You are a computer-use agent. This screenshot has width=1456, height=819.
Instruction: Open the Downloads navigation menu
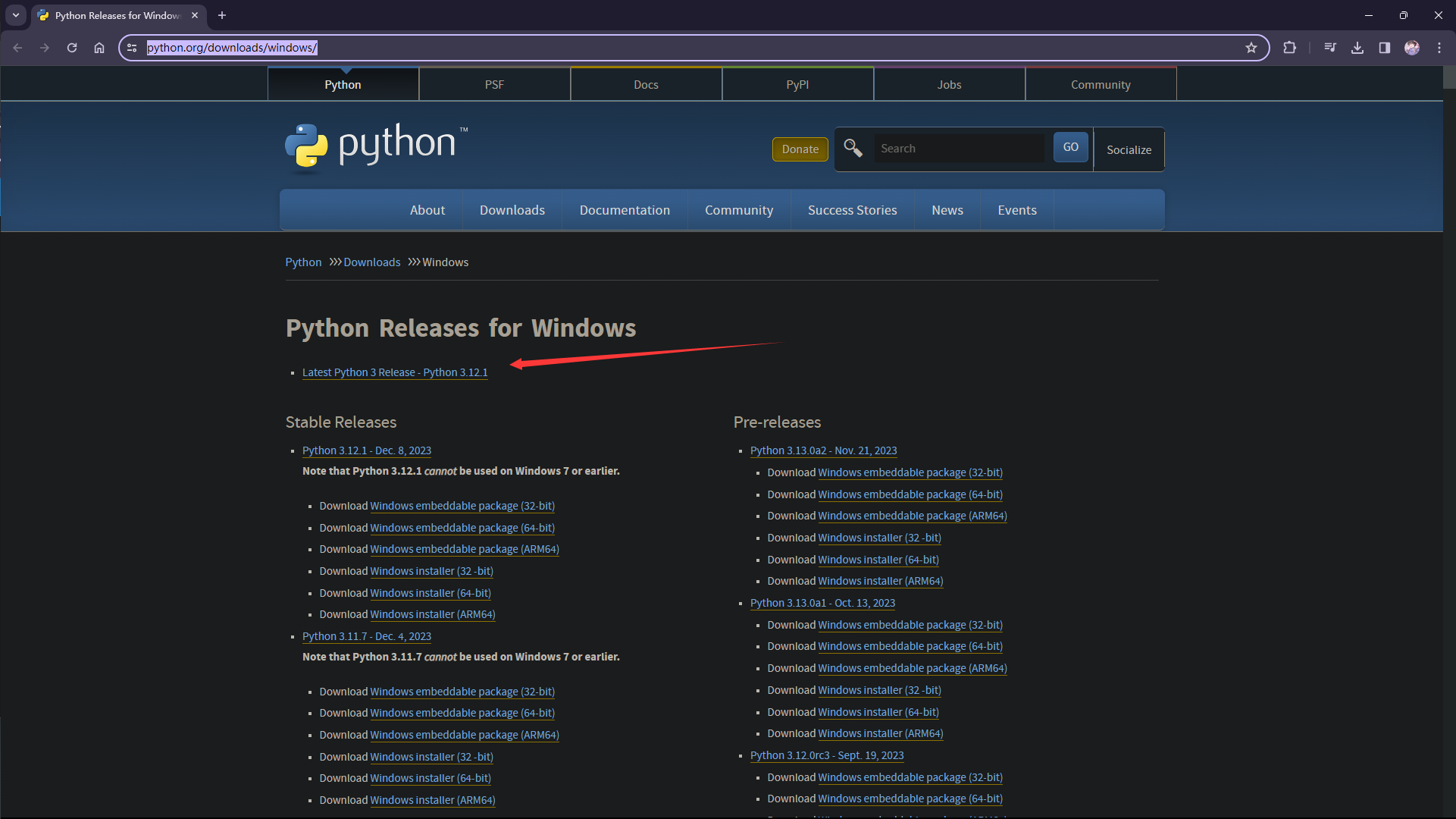click(x=512, y=210)
